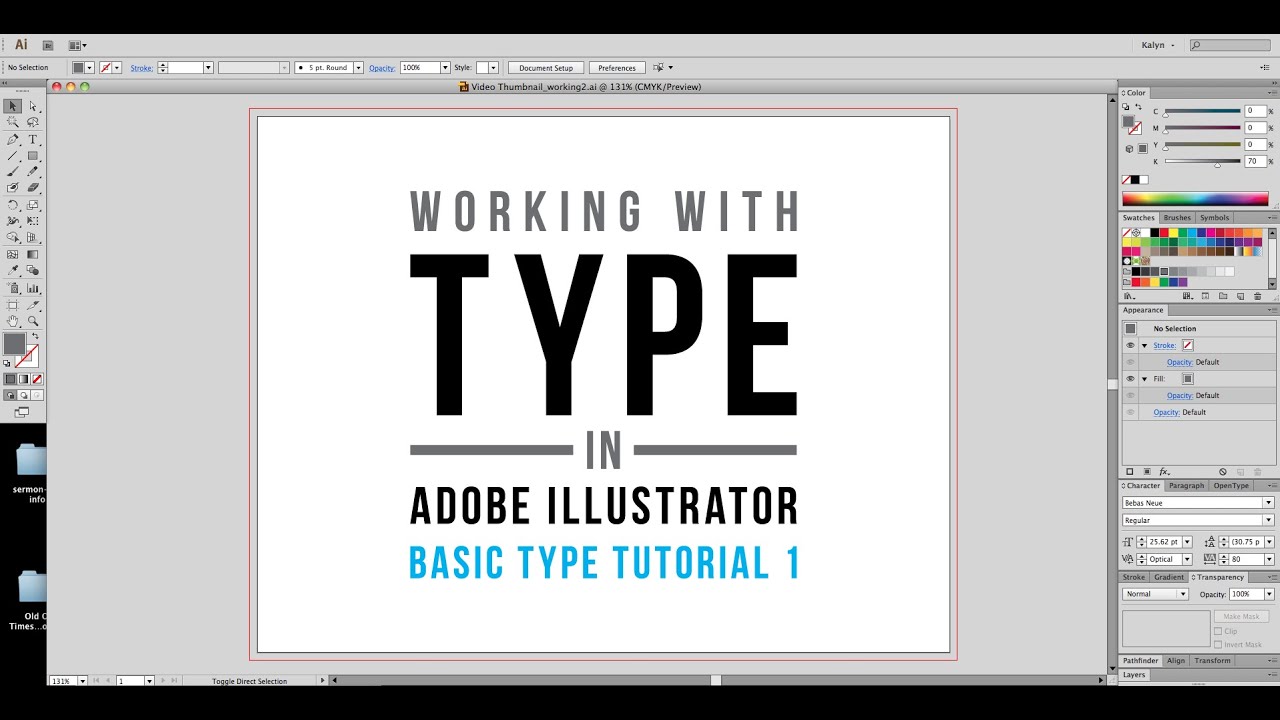1280x720 pixels.
Task: Select the Pen tool
Action: click(x=13, y=139)
